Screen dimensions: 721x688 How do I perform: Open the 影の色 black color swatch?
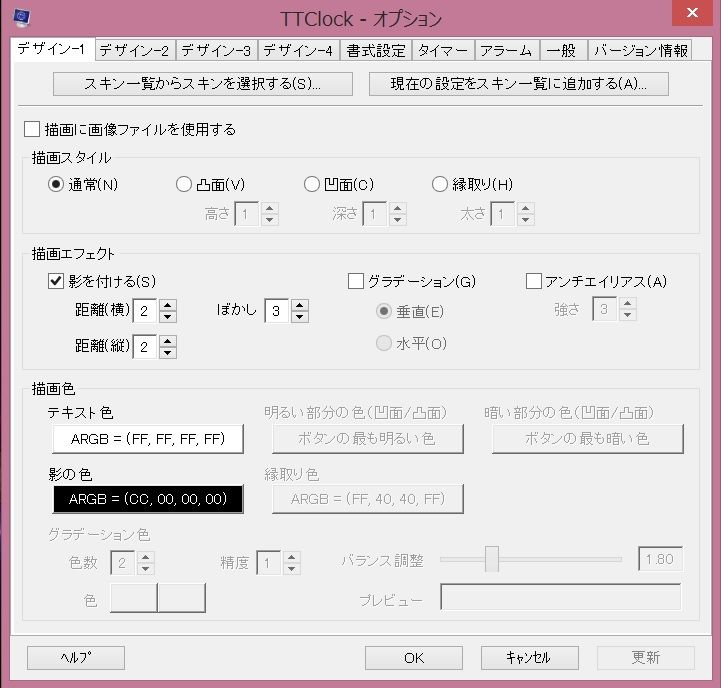(x=148, y=499)
